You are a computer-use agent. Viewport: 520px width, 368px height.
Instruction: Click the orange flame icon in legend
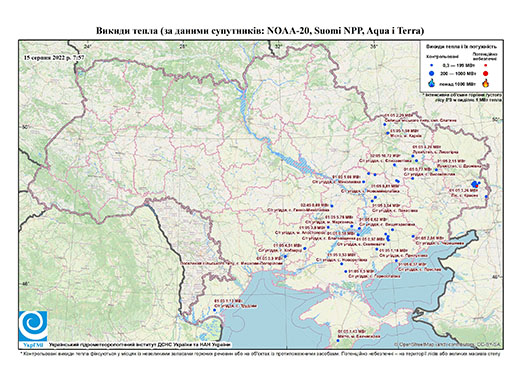pyautogui.click(x=486, y=83)
